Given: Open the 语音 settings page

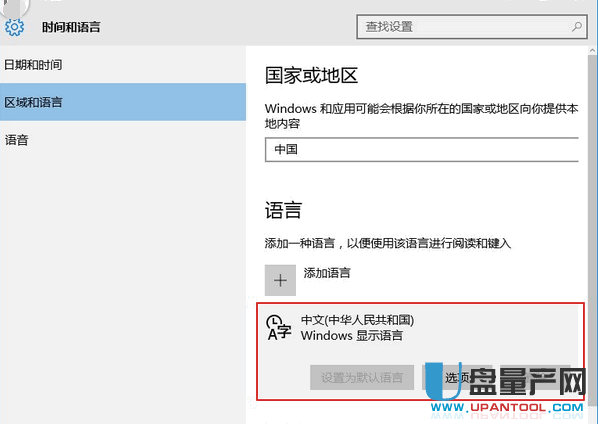Looking at the screenshot, I should pos(123,140).
